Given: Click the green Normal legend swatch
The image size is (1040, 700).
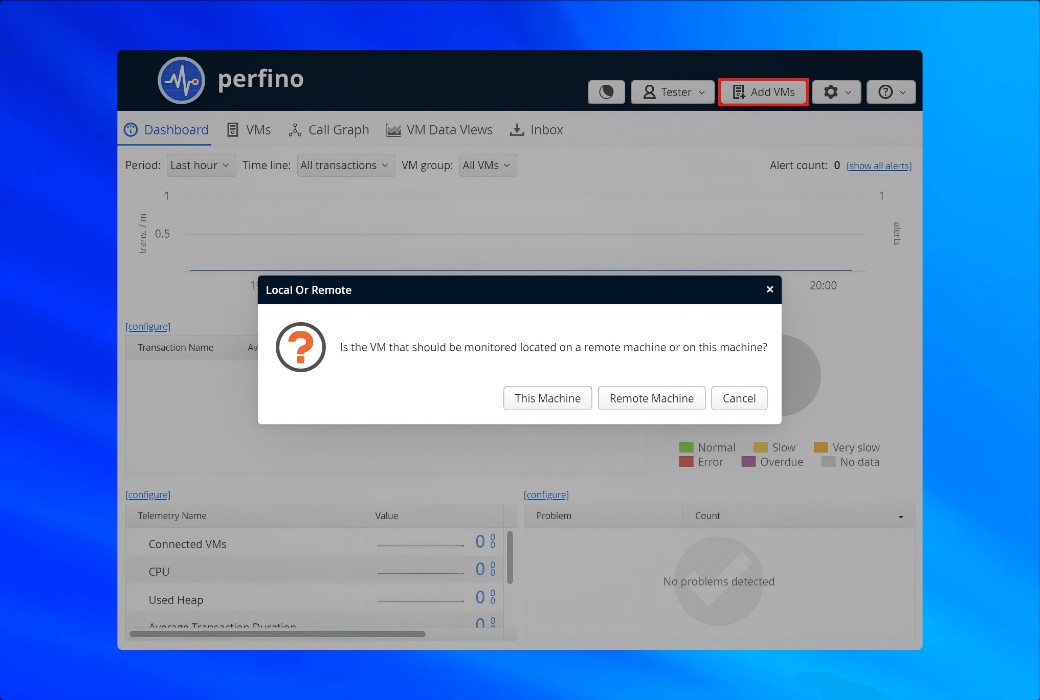Looking at the screenshot, I should [686, 447].
